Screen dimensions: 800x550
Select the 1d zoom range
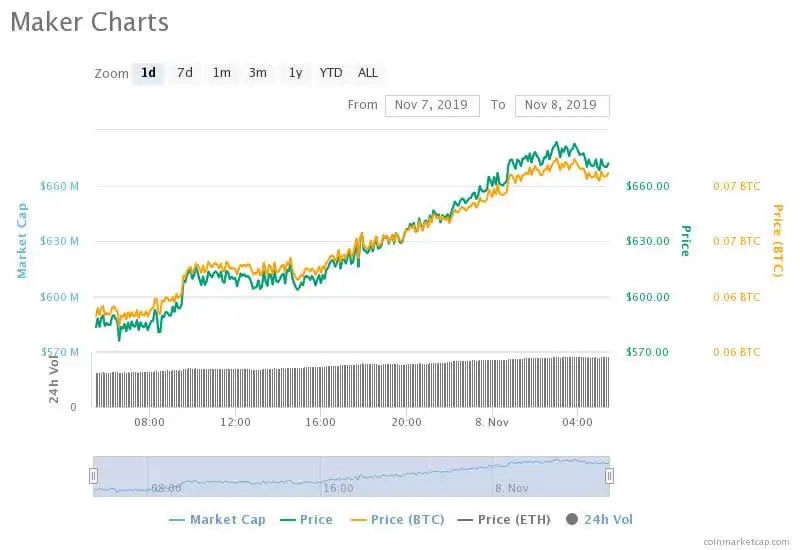pos(148,73)
